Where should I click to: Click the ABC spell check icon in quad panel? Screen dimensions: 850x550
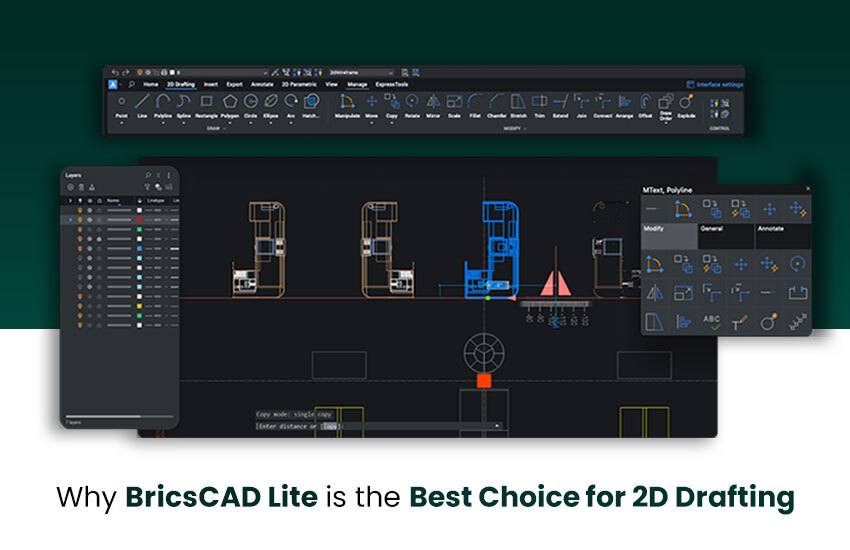pyautogui.click(x=711, y=322)
